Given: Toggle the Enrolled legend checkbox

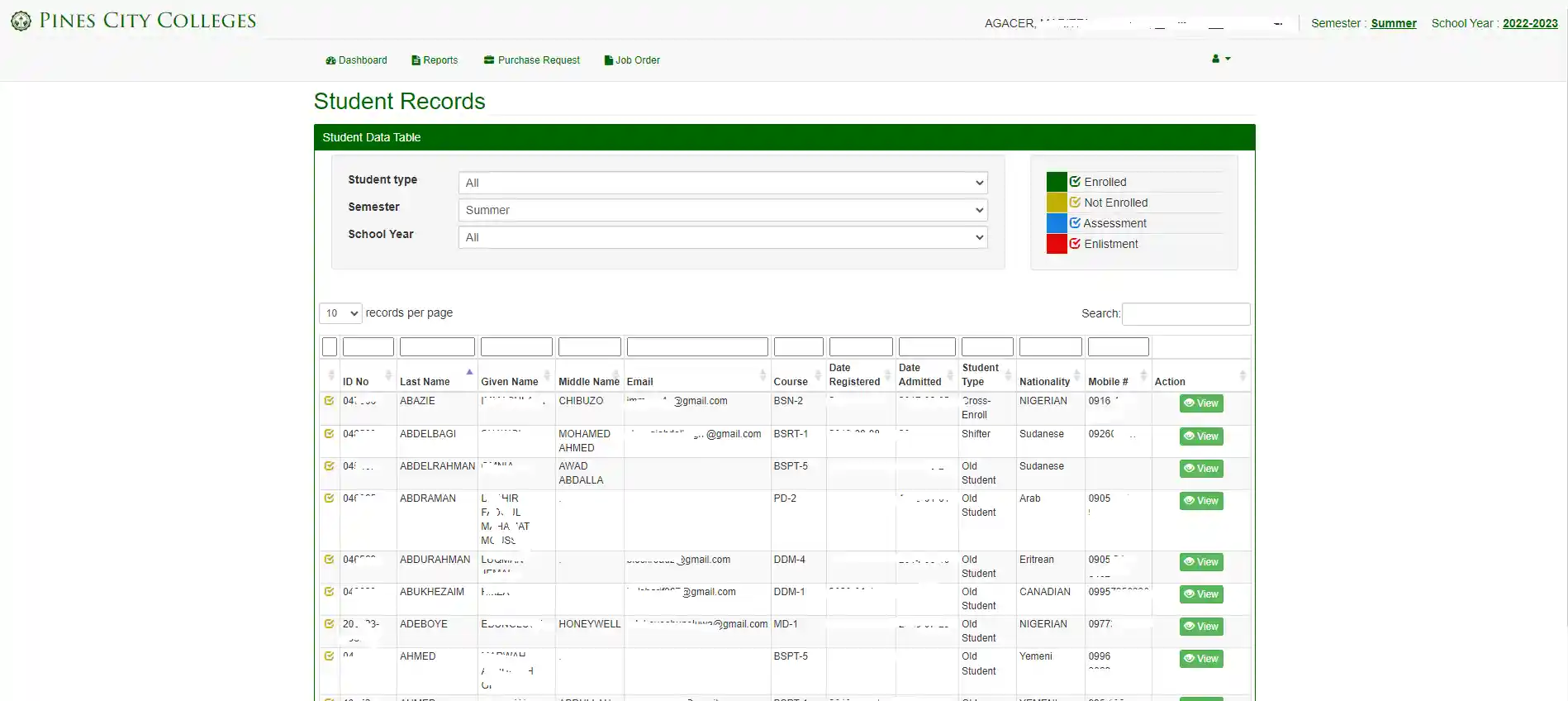Looking at the screenshot, I should pyautogui.click(x=1075, y=181).
